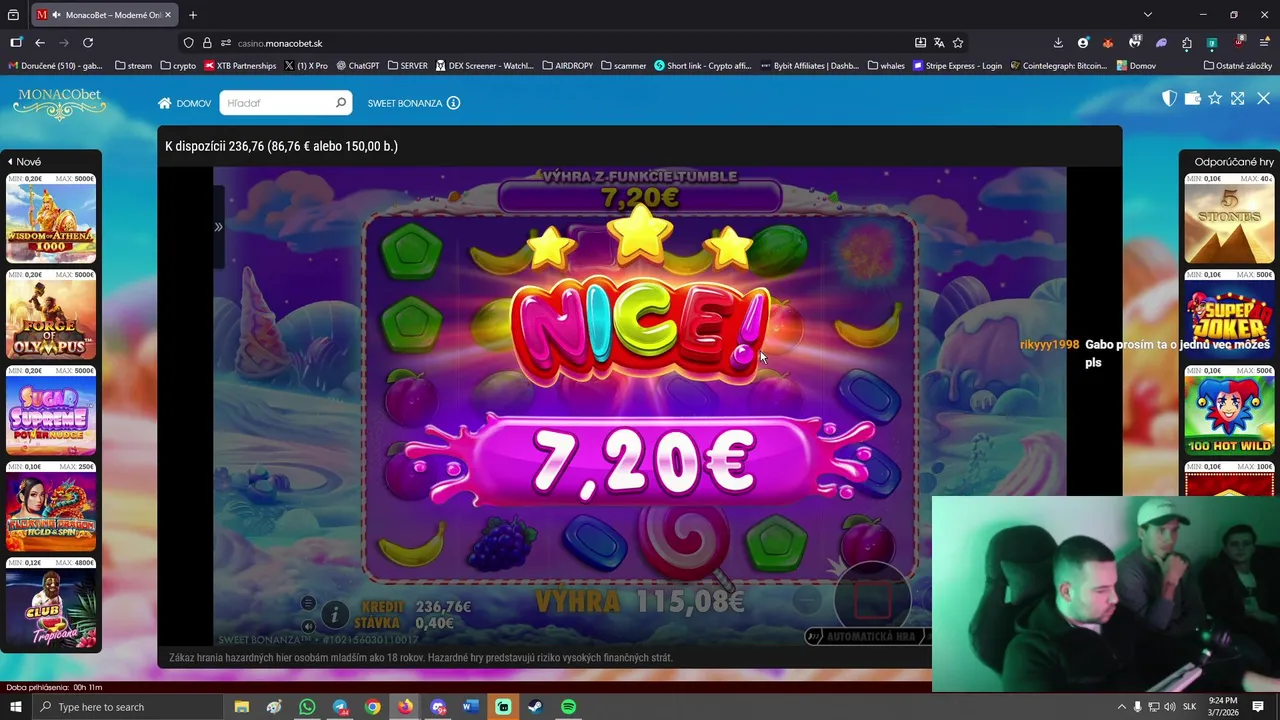Mute the tab audio speaker icon
Viewport: 1280px width, 720px height.
tap(57, 15)
